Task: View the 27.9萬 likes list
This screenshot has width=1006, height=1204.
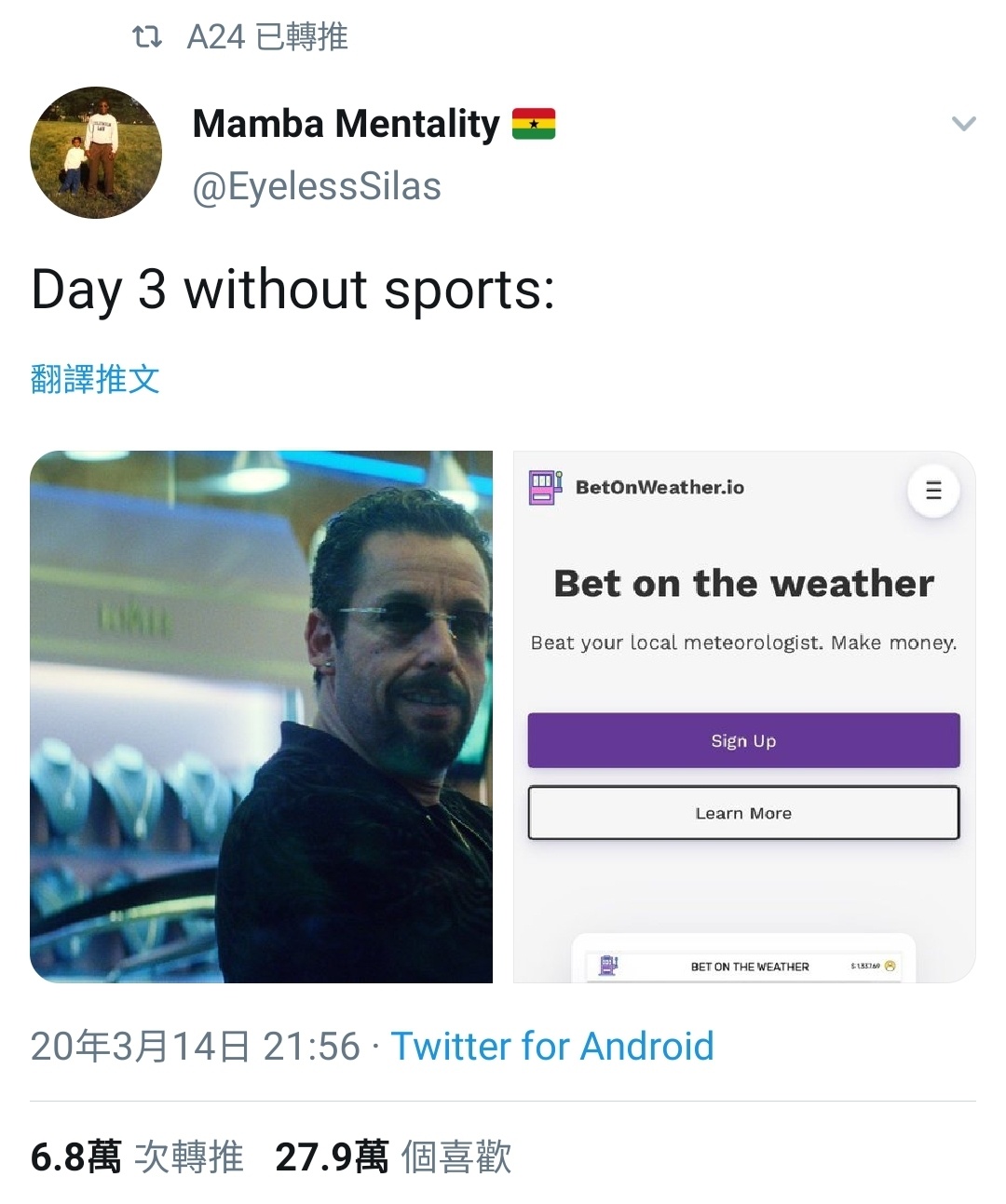Action: 393,1157
